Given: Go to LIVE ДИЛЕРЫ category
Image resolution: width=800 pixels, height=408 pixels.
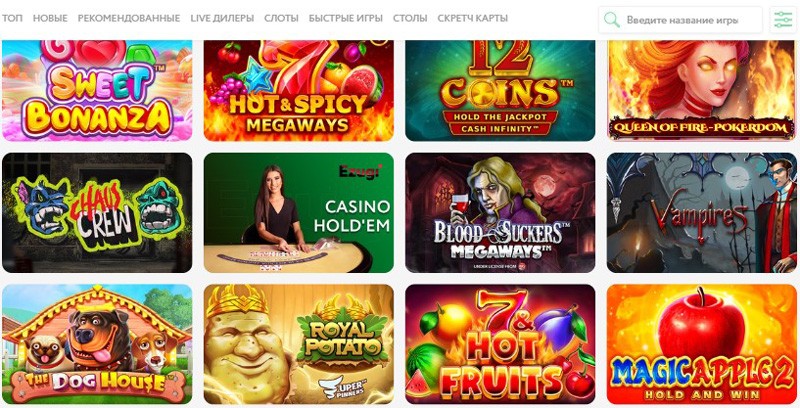Looking at the screenshot, I should click(x=222, y=18).
